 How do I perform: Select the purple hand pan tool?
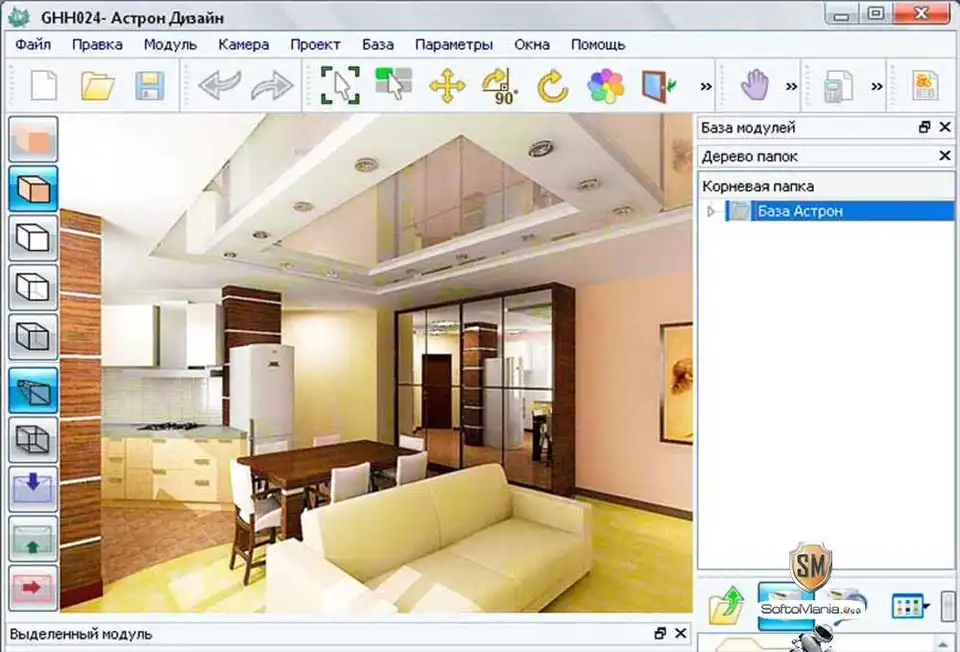[754, 84]
